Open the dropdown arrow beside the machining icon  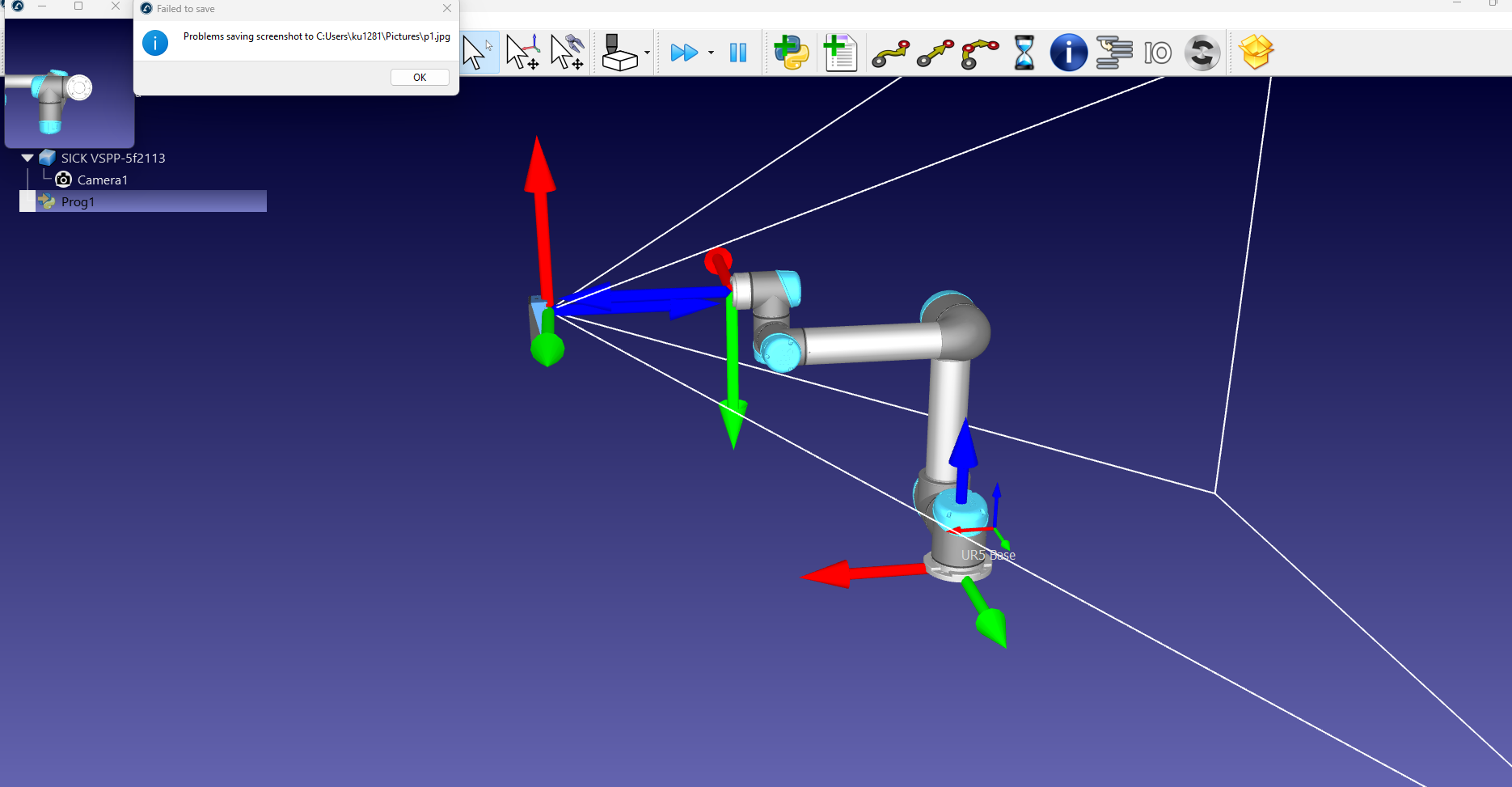(647, 53)
